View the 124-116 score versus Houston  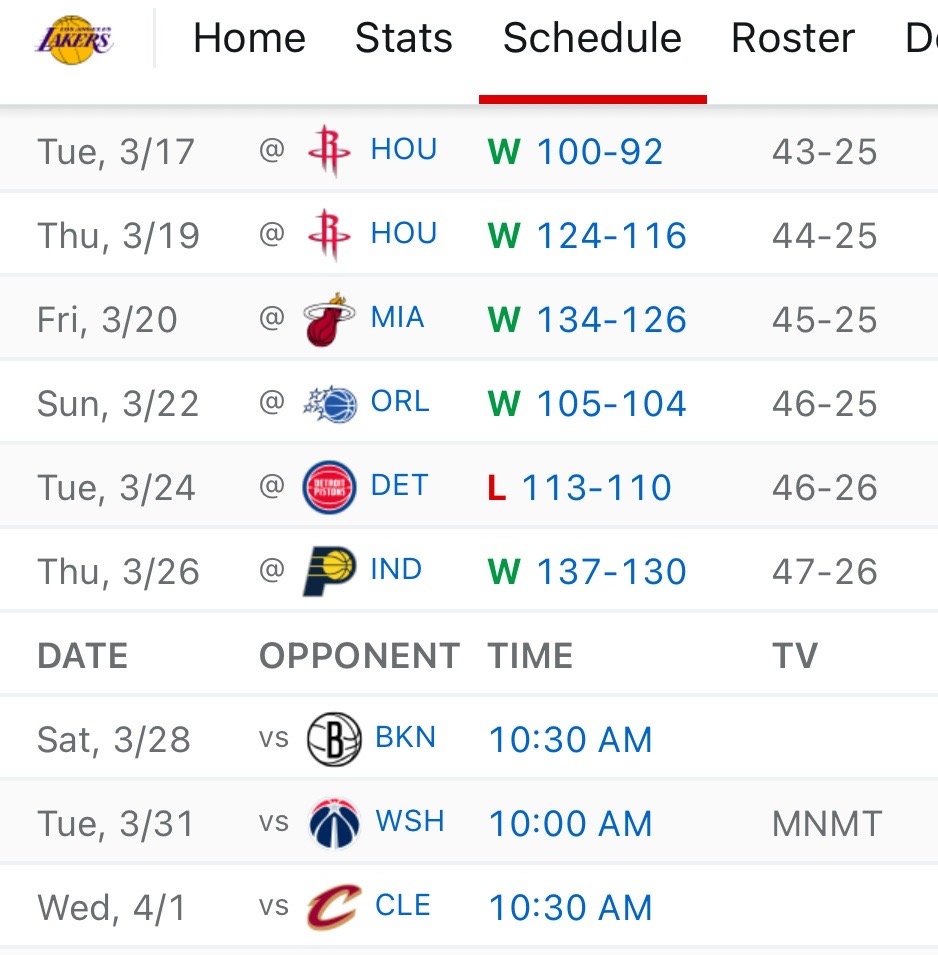point(611,236)
